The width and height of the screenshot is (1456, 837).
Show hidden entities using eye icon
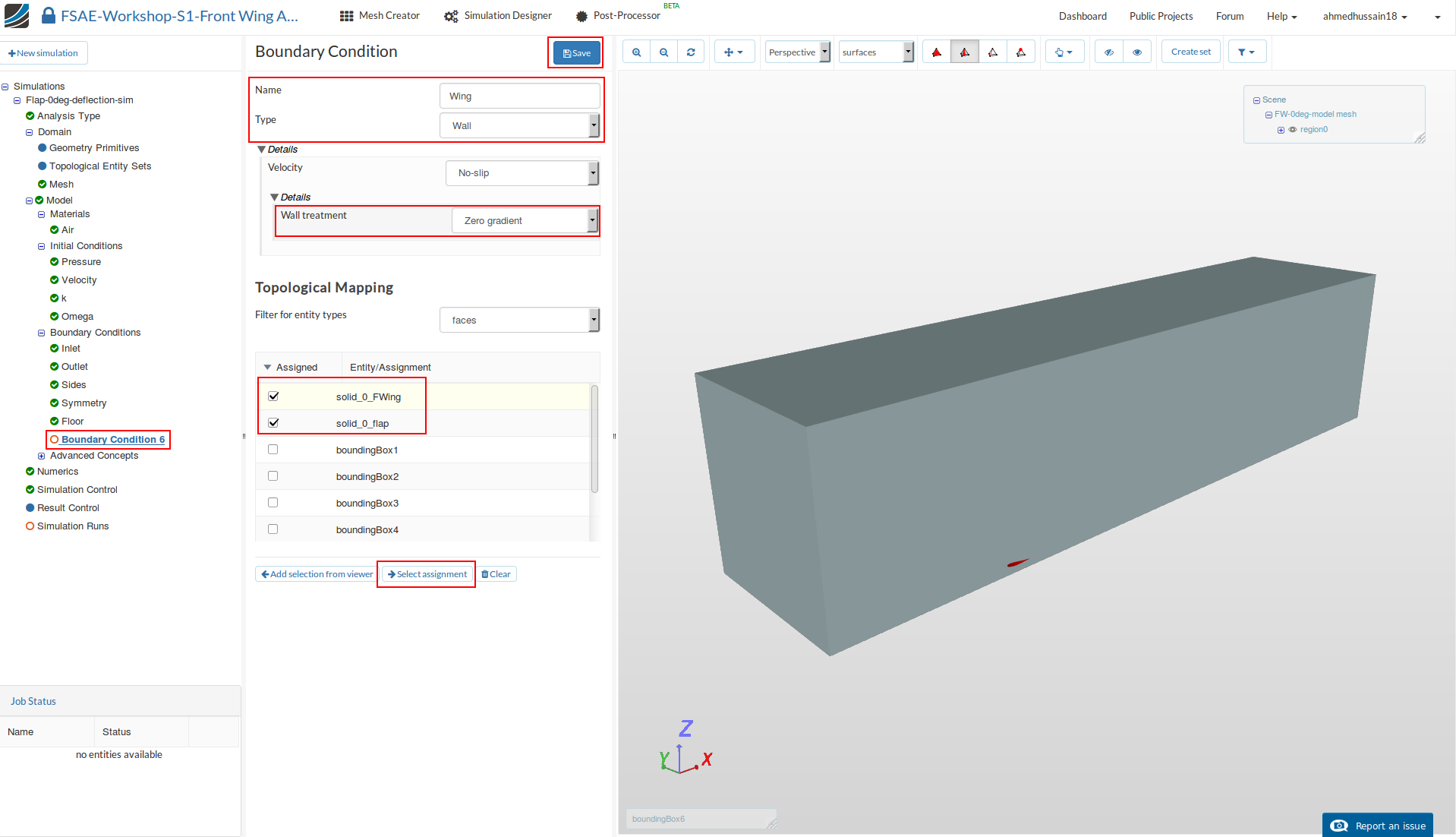click(x=1136, y=52)
